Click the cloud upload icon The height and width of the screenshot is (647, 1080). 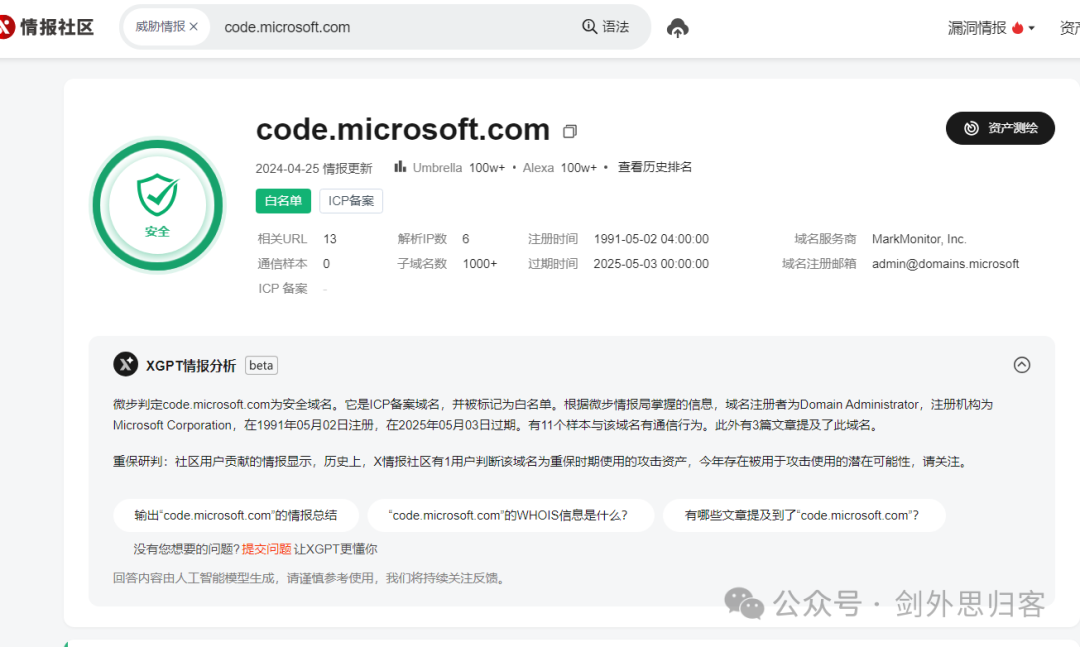point(678,28)
